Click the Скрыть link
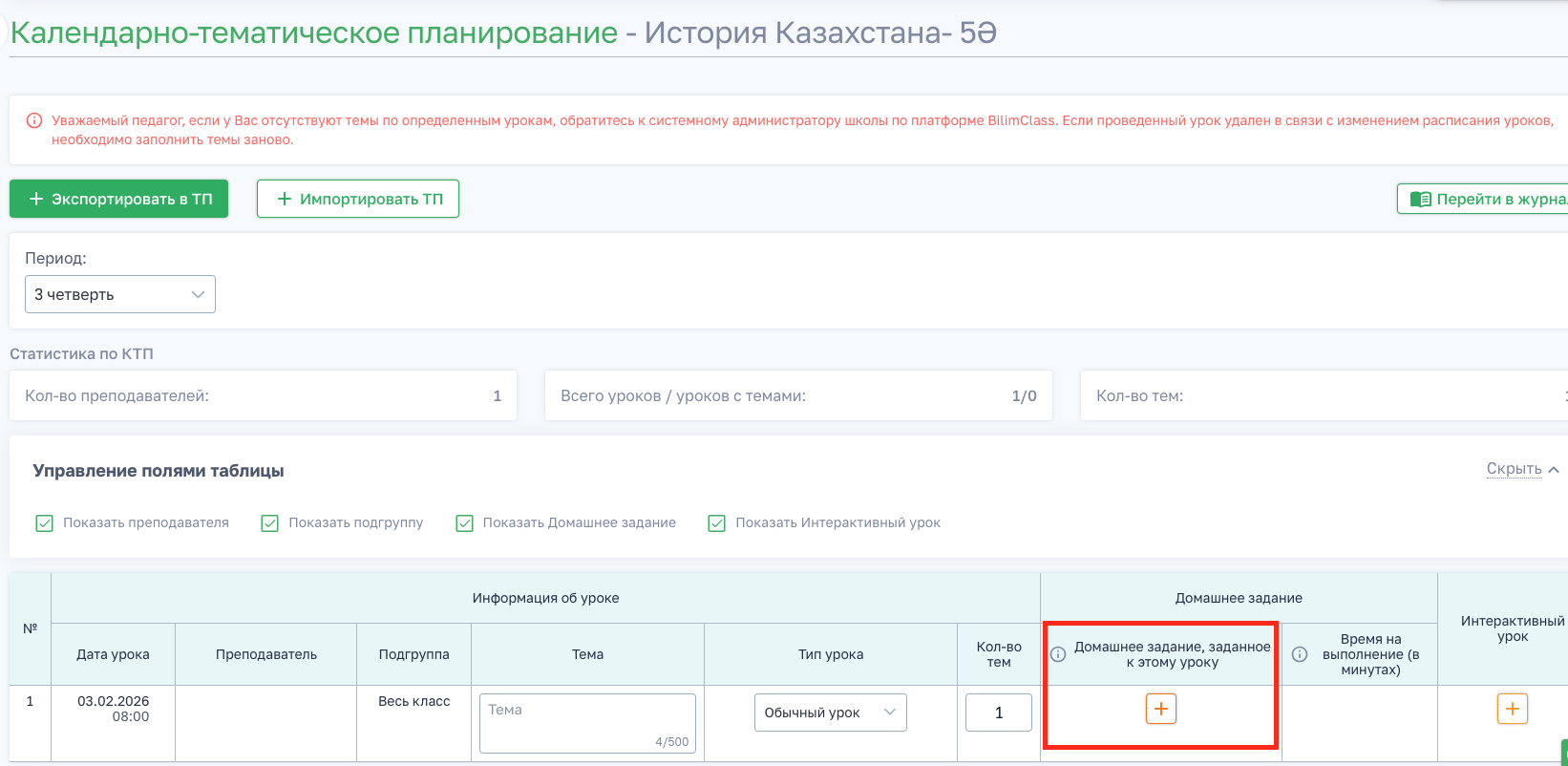 pyautogui.click(x=1514, y=469)
